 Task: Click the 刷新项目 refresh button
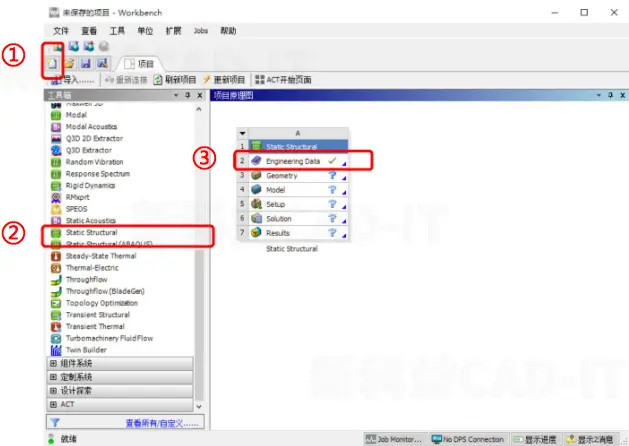click(x=175, y=80)
